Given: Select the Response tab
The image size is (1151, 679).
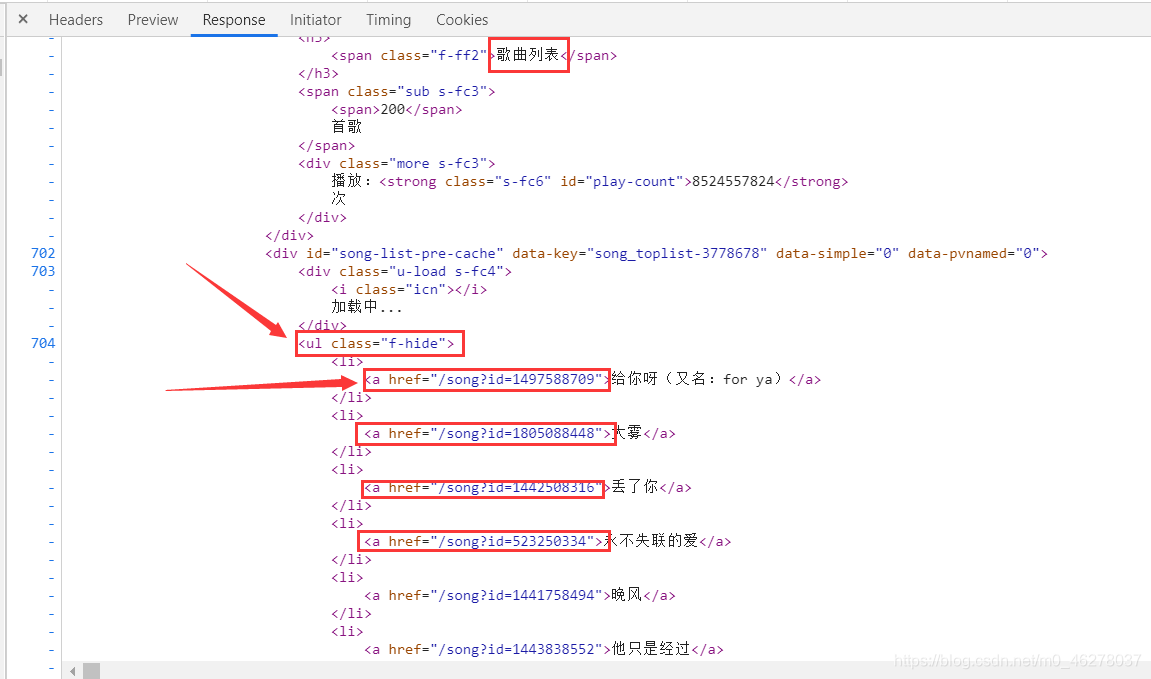Looking at the screenshot, I should click(234, 20).
